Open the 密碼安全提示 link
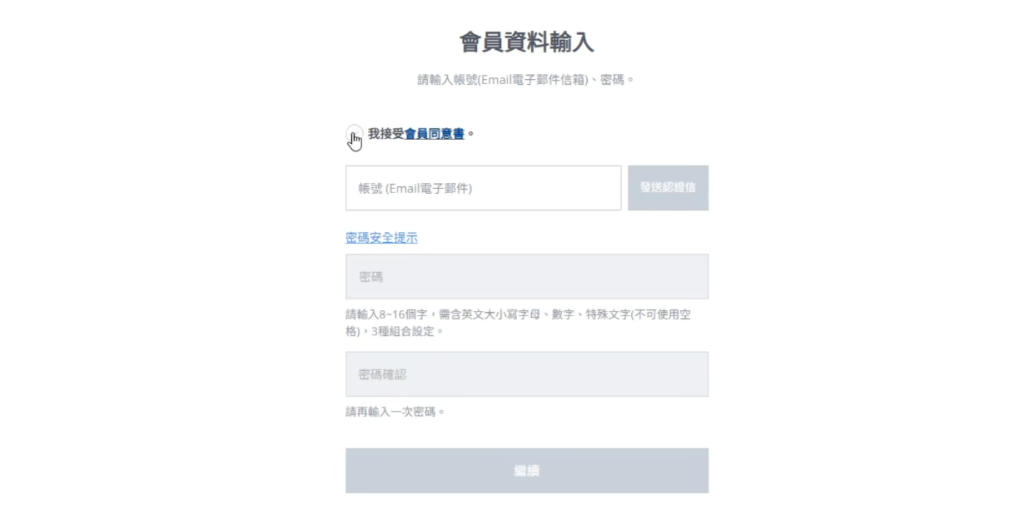 pos(381,238)
